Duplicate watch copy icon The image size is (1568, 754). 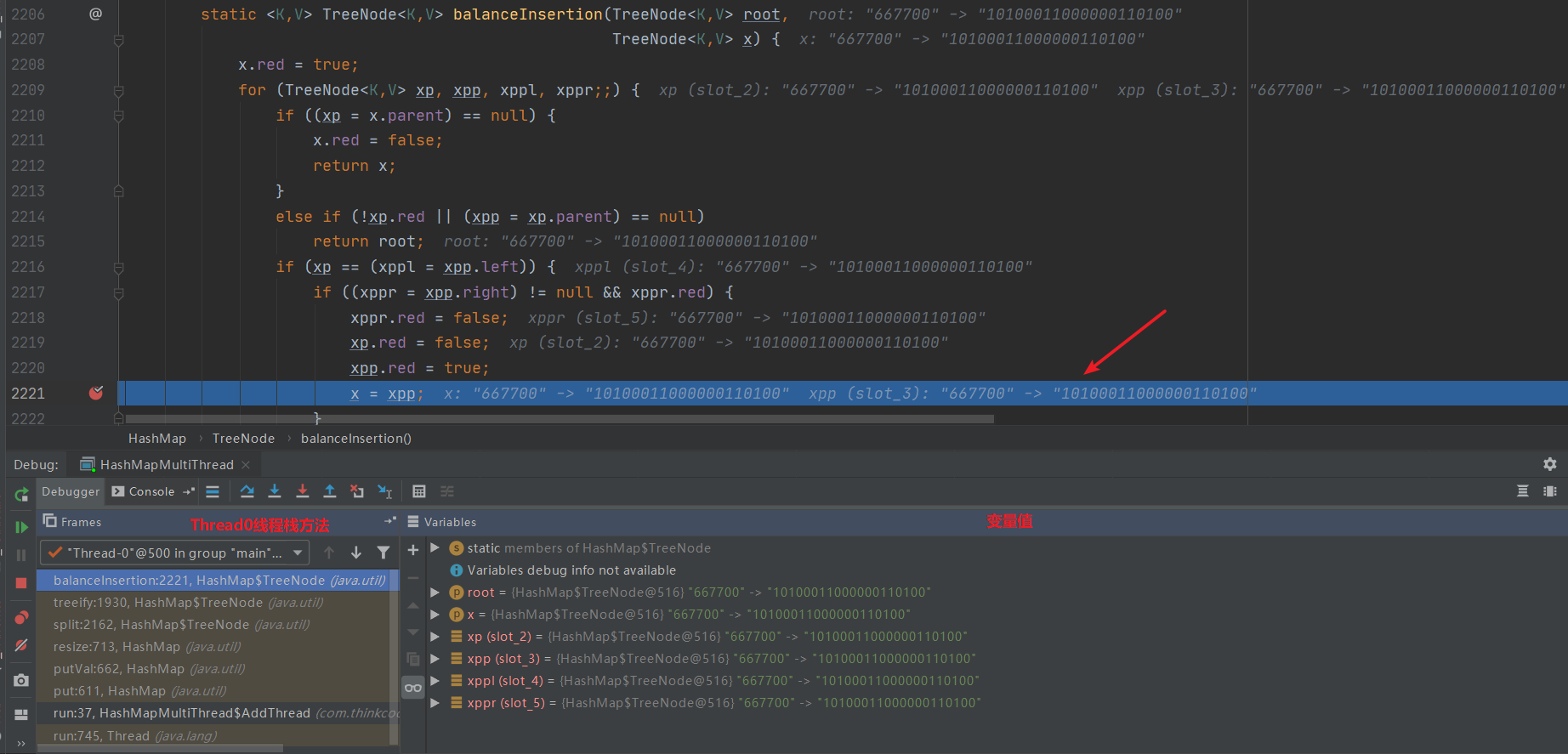[x=413, y=660]
